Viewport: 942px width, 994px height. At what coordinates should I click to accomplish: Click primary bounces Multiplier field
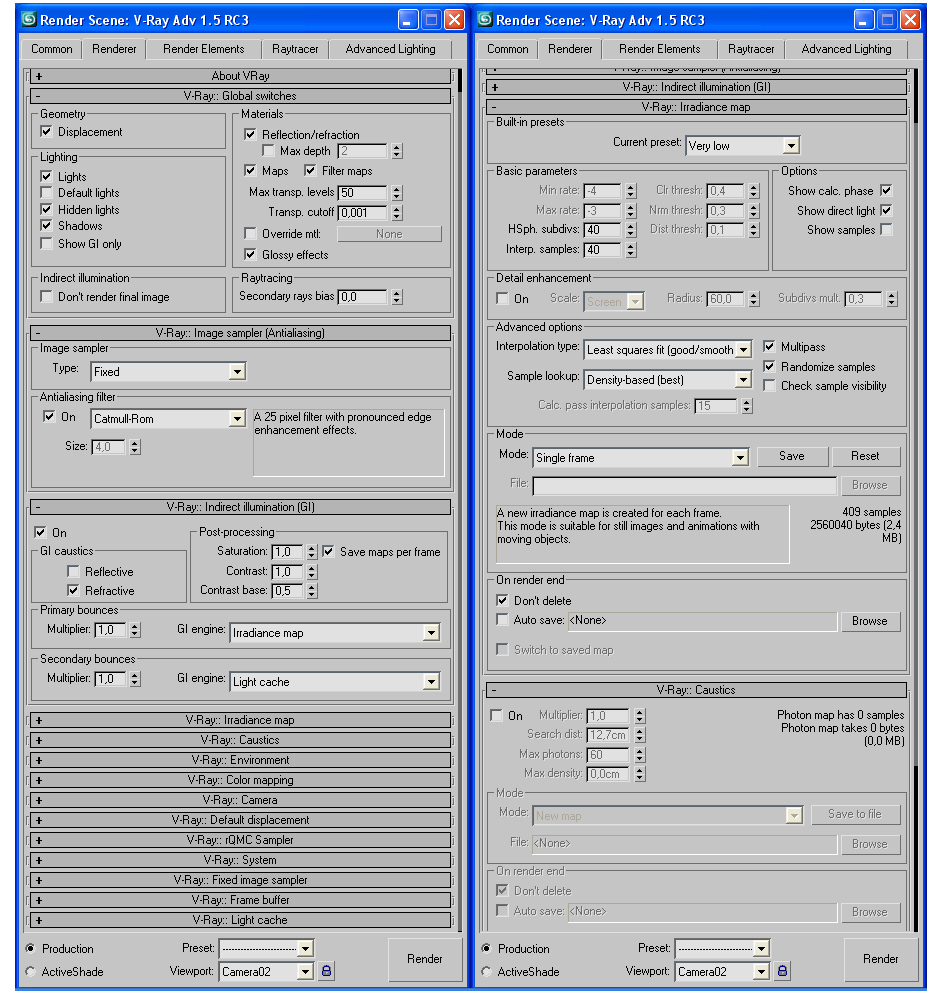[111, 630]
